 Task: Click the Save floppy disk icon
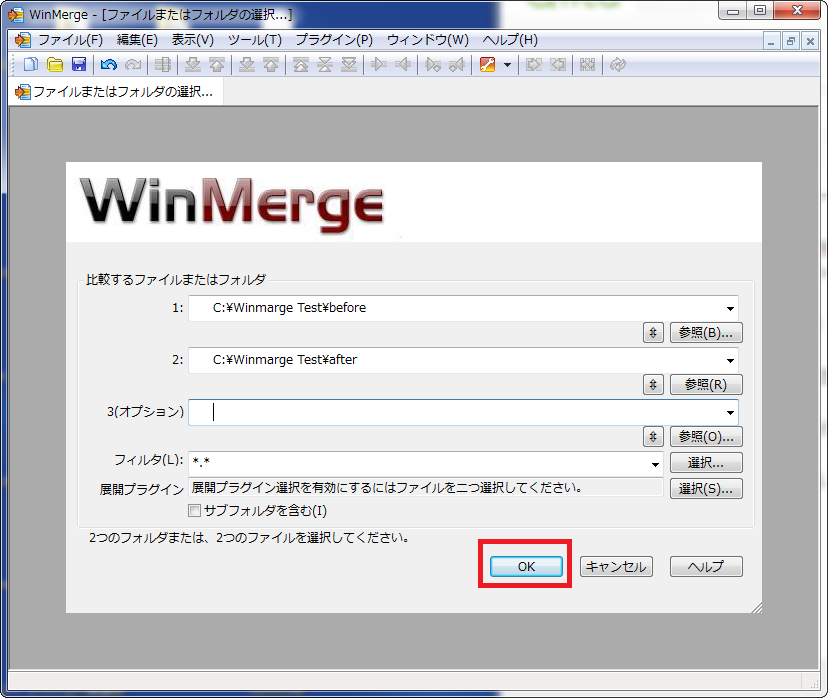[x=79, y=64]
